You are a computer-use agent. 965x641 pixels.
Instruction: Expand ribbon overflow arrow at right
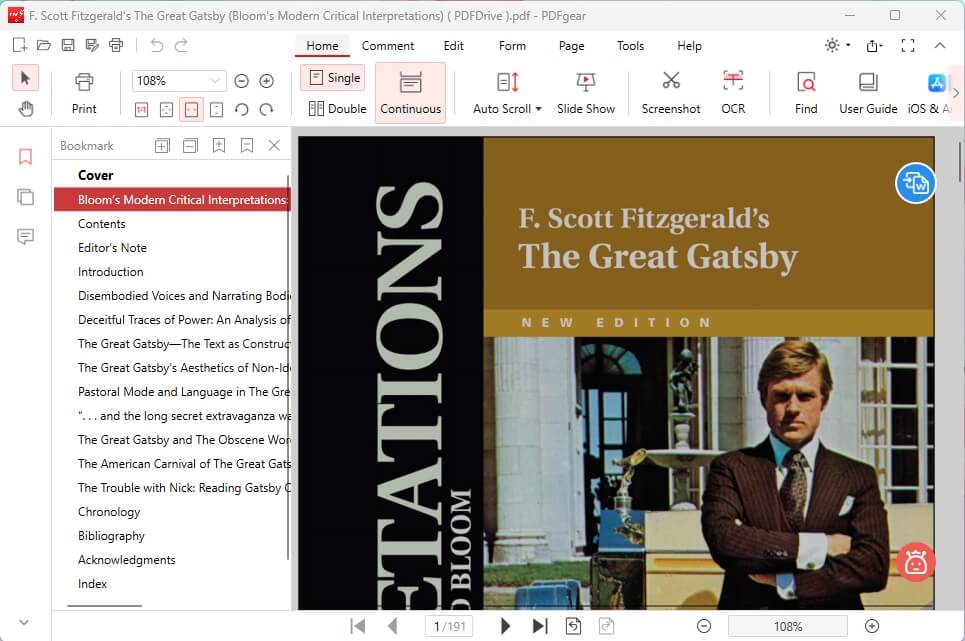956,93
